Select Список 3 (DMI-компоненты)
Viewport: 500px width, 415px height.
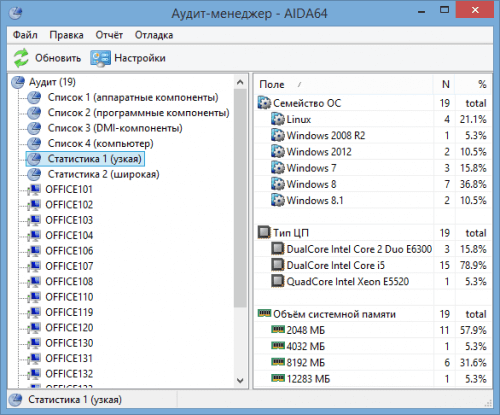[115, 128]
